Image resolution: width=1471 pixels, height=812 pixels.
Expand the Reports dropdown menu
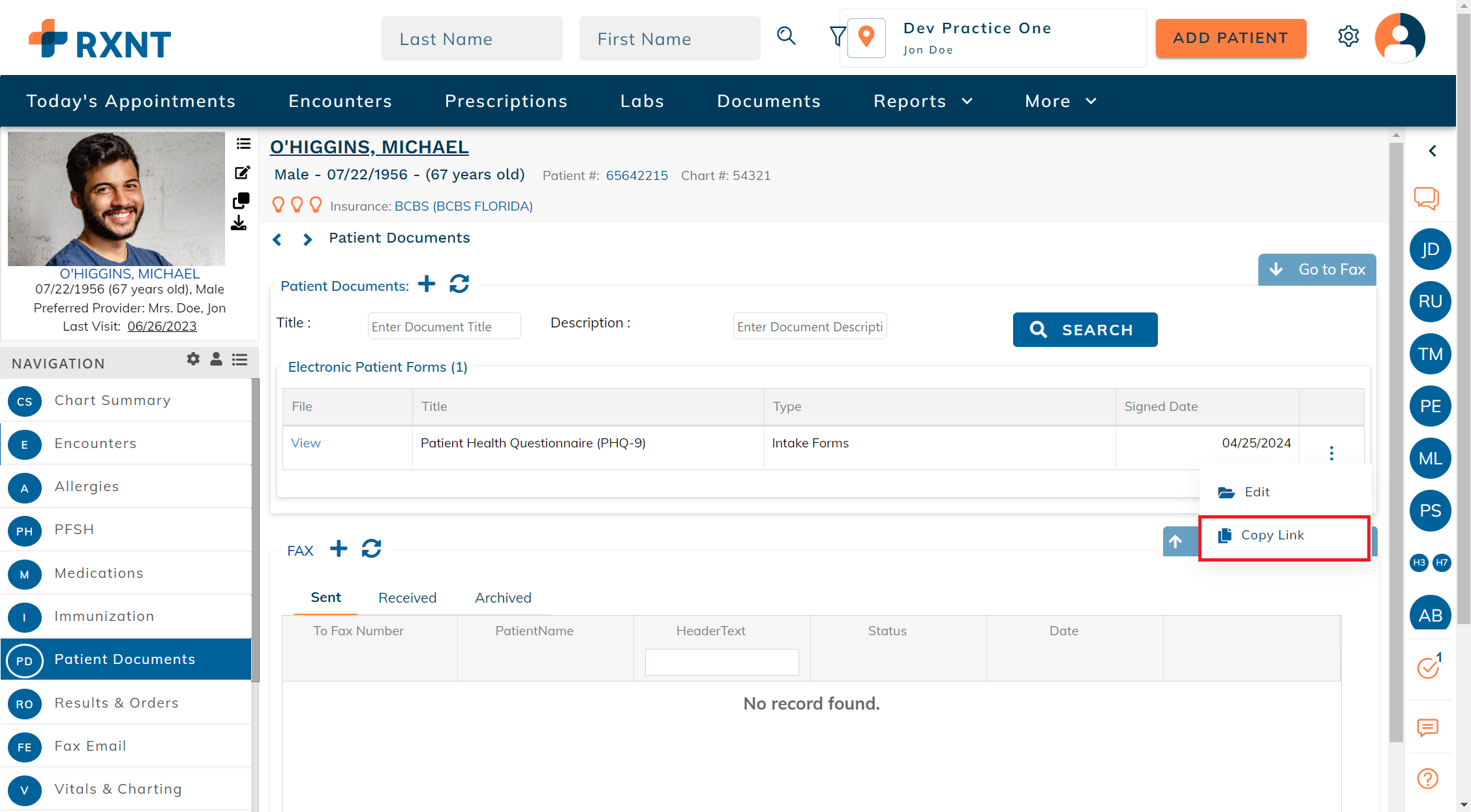tap(922, 101)
